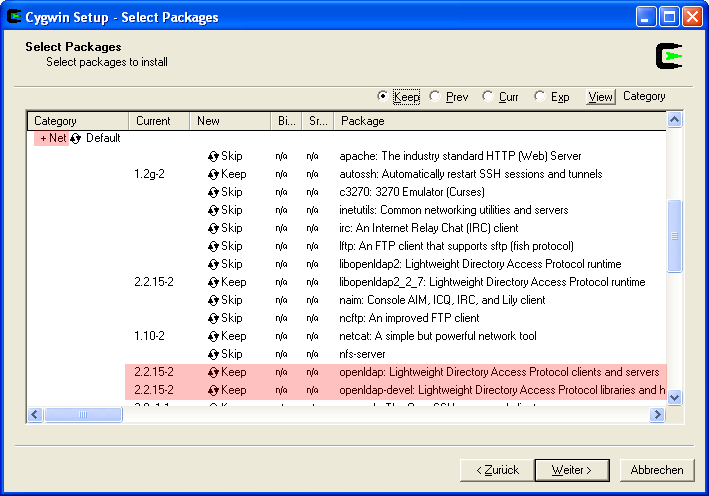Viewport: 709px width, 496px height.
Task: Click the vertical scrollbar down arrow
Action: (x=674, y=398)
